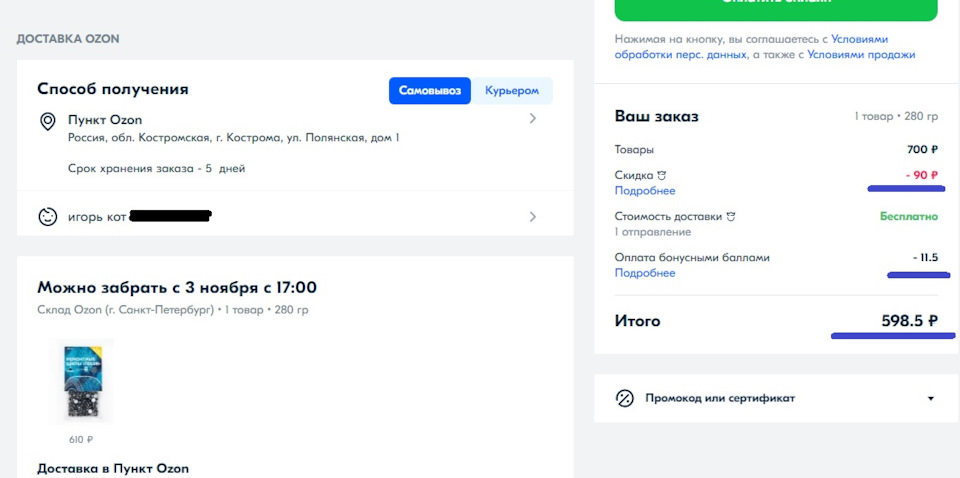Click the Способ получения heading
Viewport: 960px width, 478px height.
pyautogui.click(x=113, y=89)
